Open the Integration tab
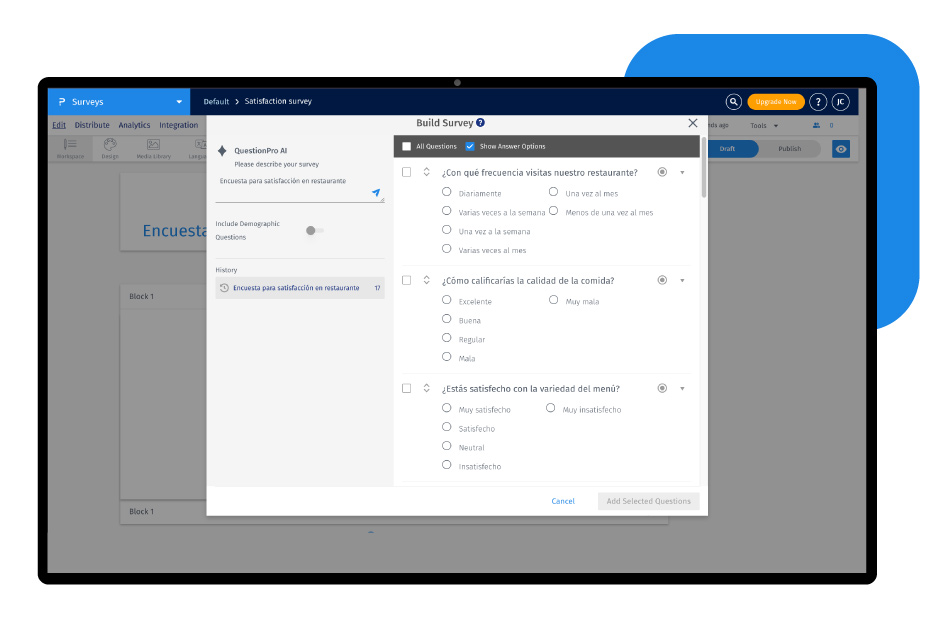Screen dimensions: 941x626 (178, 125)
